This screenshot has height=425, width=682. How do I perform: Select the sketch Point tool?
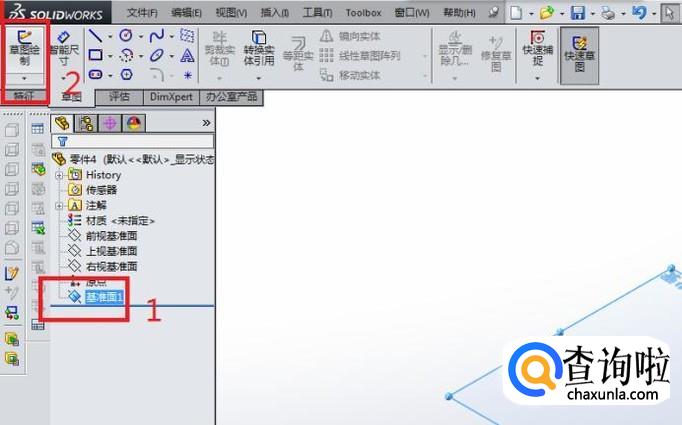(x=187, y=75)
